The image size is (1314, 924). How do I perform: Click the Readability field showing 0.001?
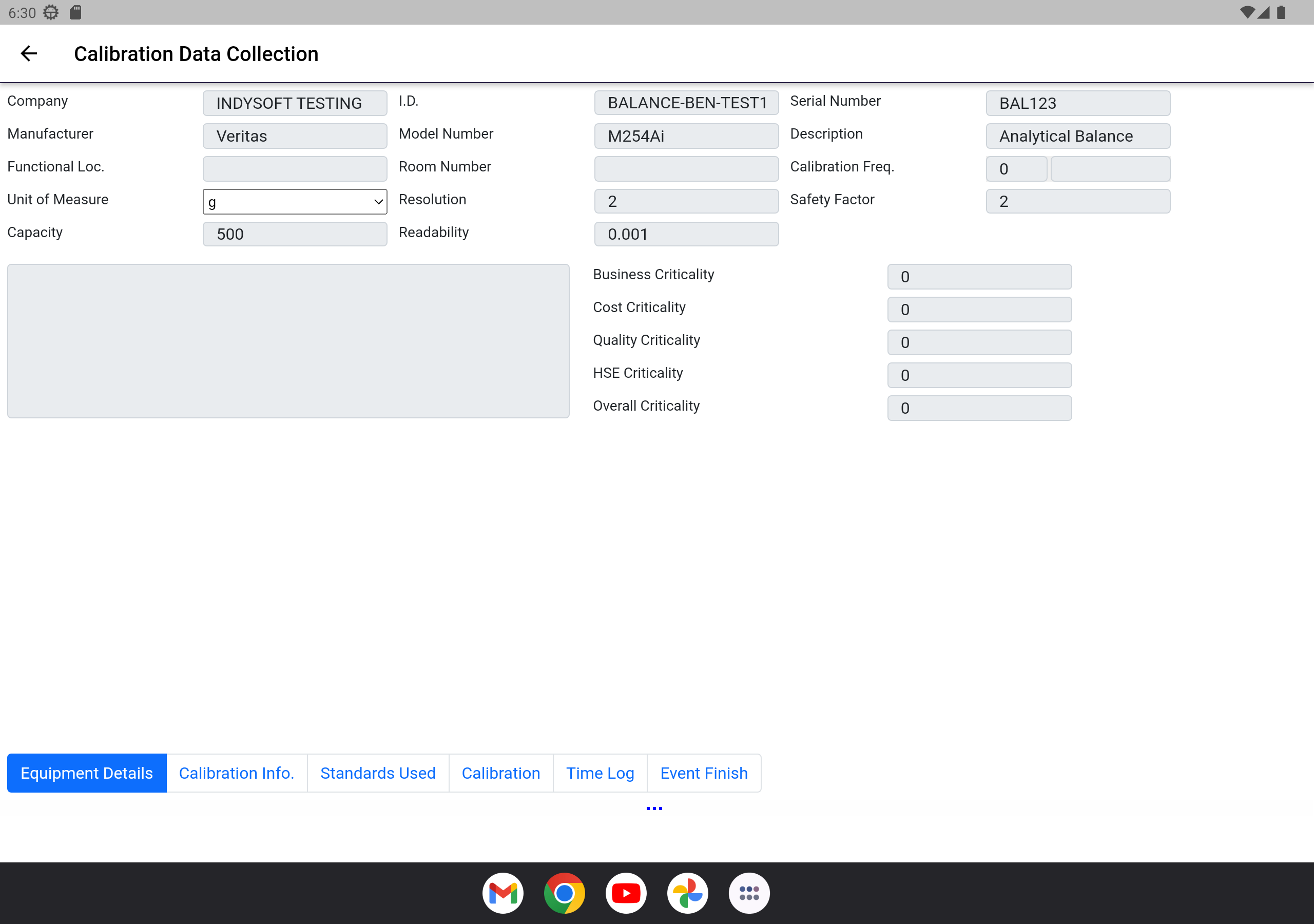click(686, 234)
